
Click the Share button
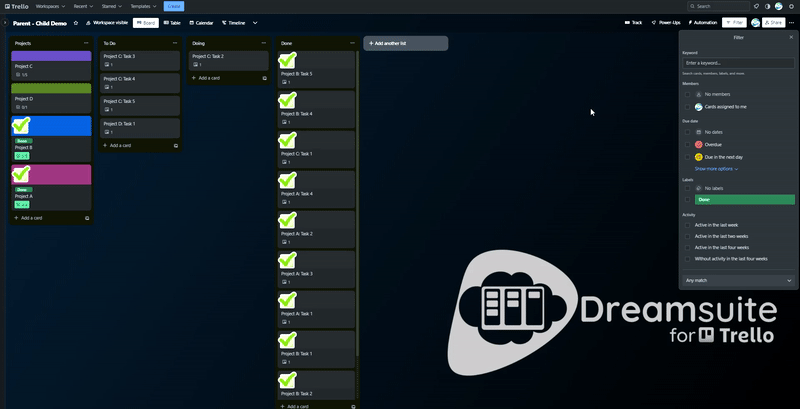tap(773, 23)
